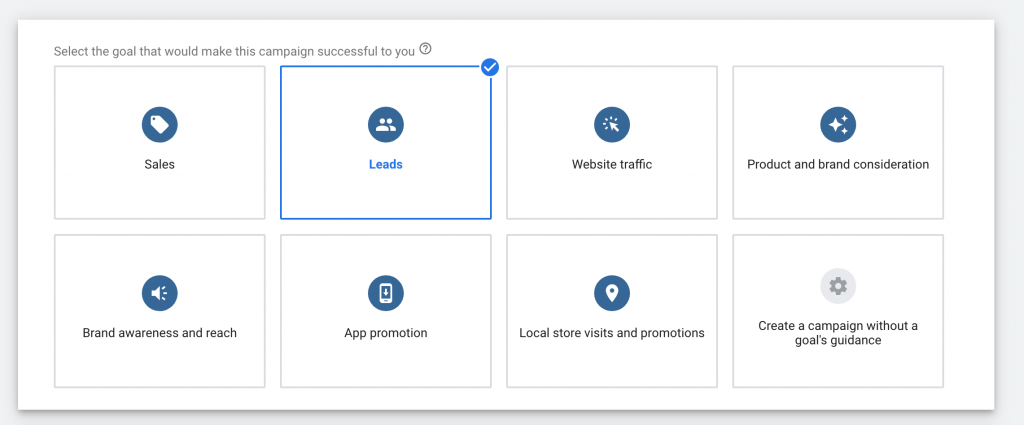Select the Sales goal label

click(159, 165)
